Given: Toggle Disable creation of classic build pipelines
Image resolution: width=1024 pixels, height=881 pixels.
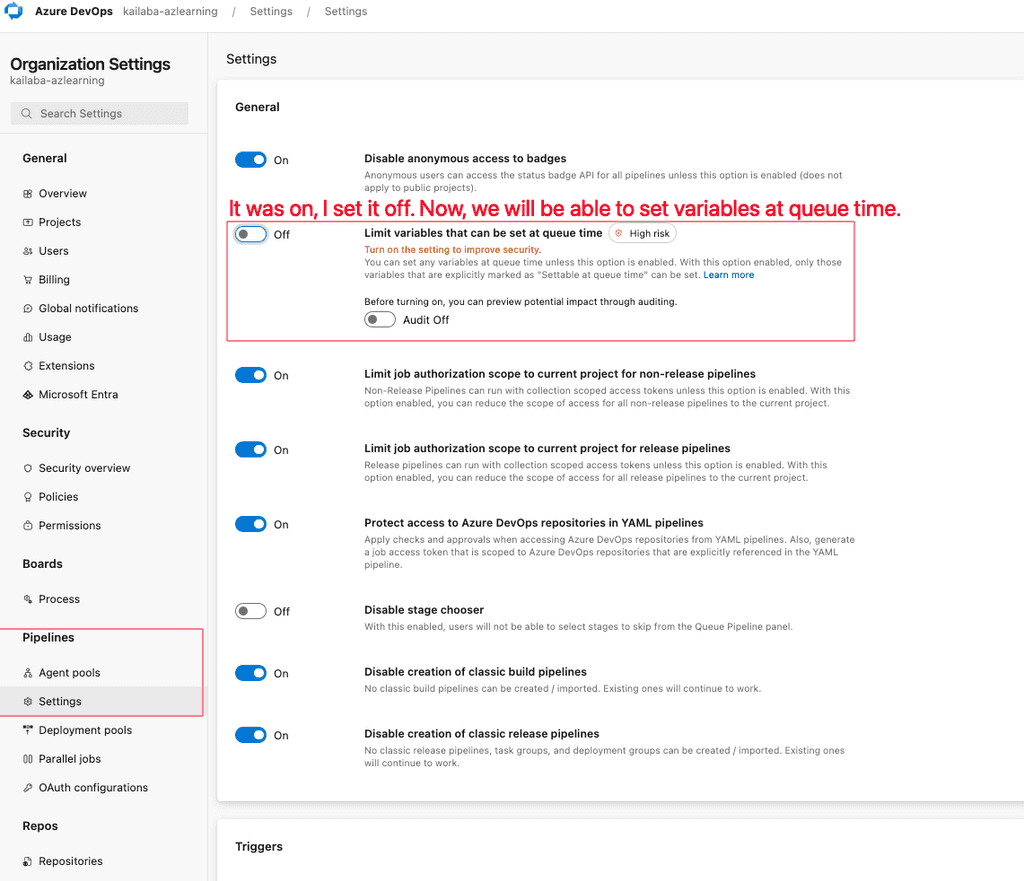Looking at the screenshot, I should coord(251,673).
